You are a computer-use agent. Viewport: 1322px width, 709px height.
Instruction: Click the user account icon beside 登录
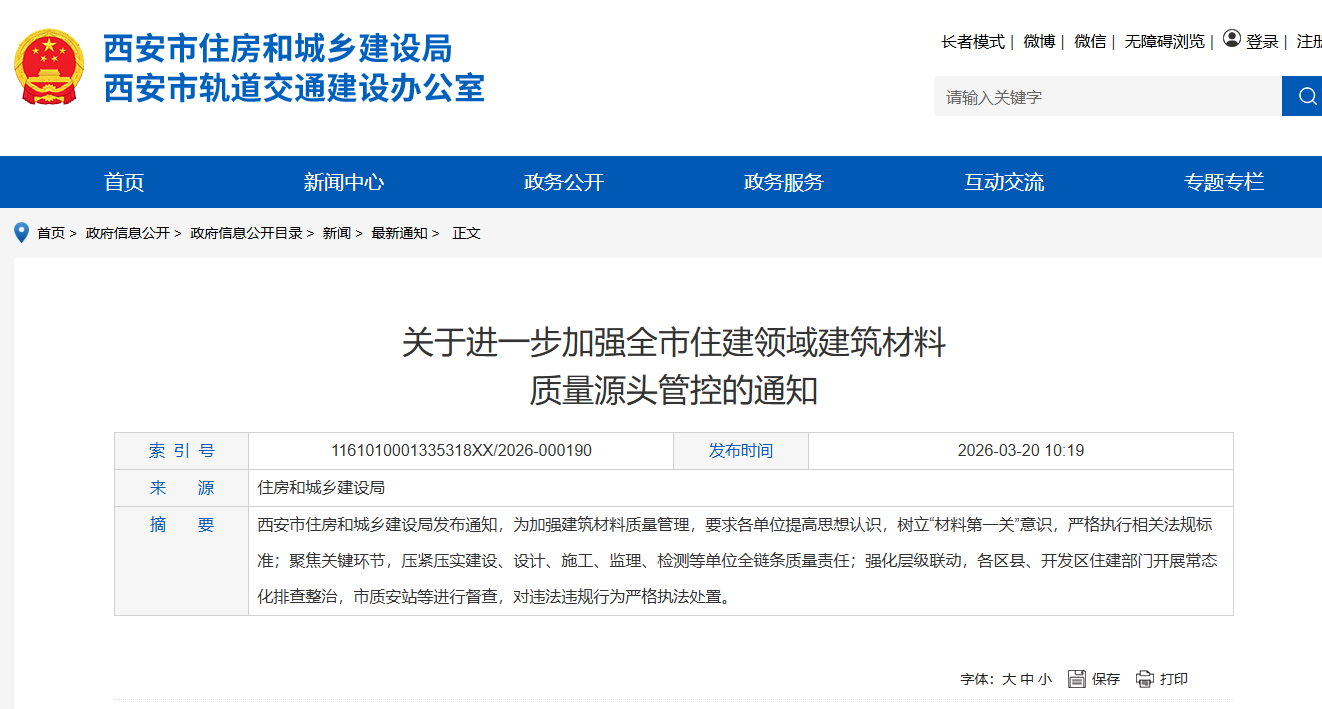1232,40
